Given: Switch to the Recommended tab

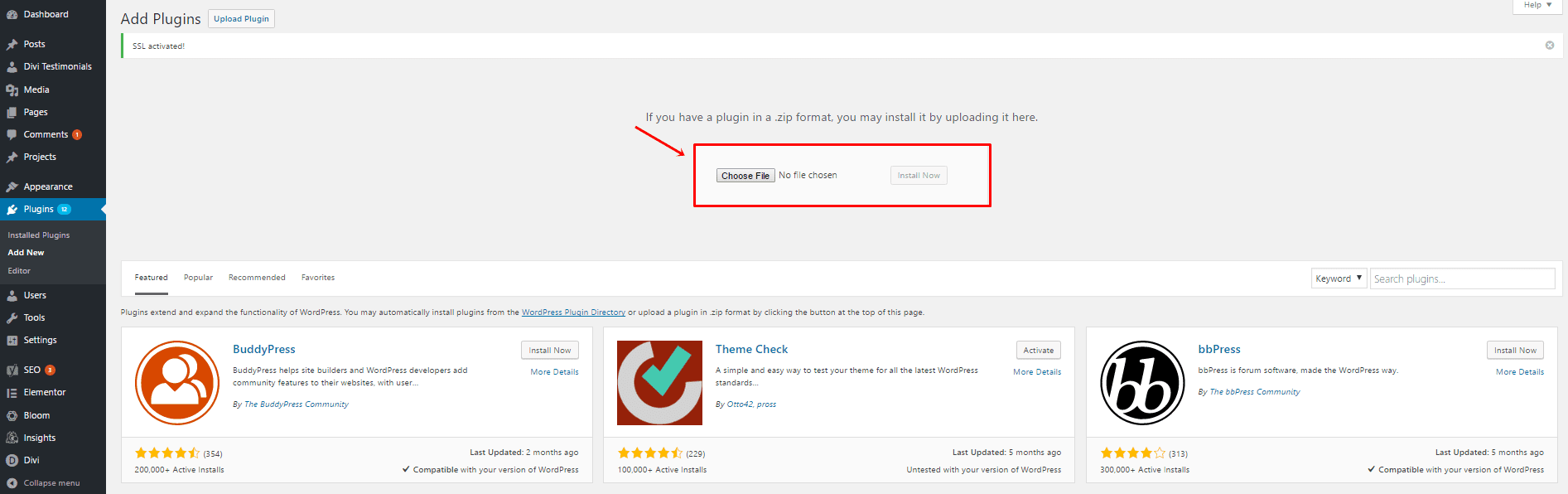Looking at the screenshot, I should [257, 278].
